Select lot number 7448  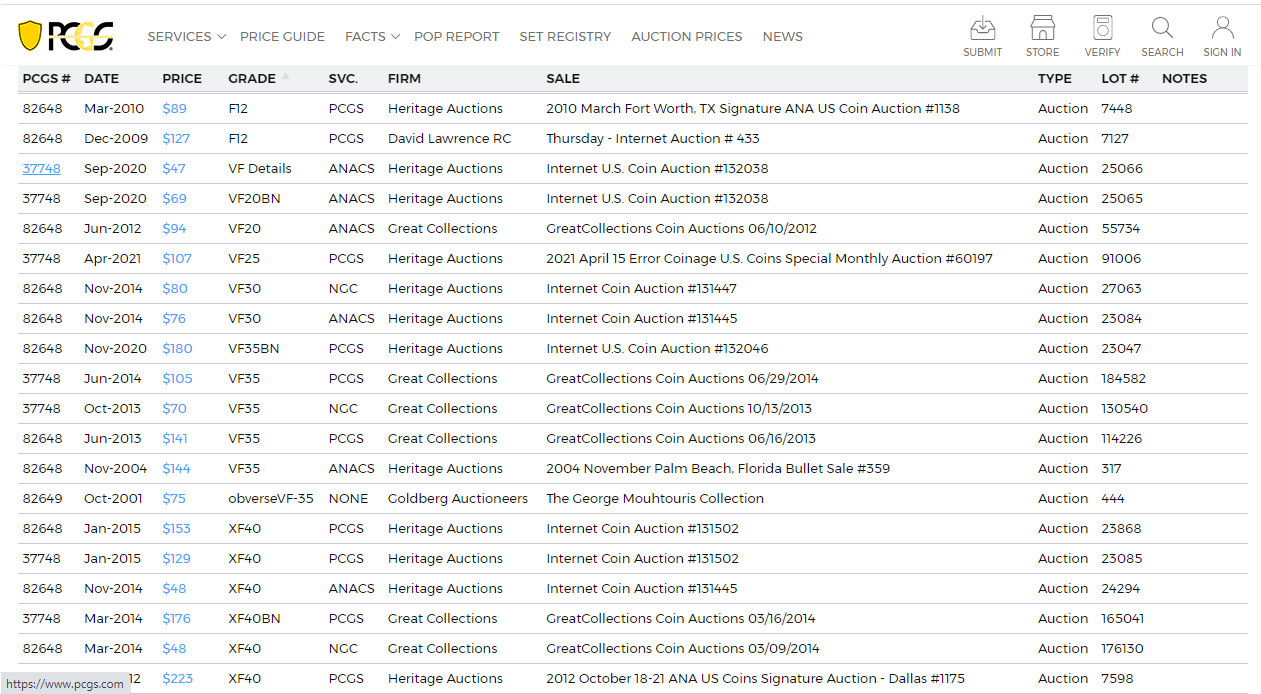coord(1117,108)
